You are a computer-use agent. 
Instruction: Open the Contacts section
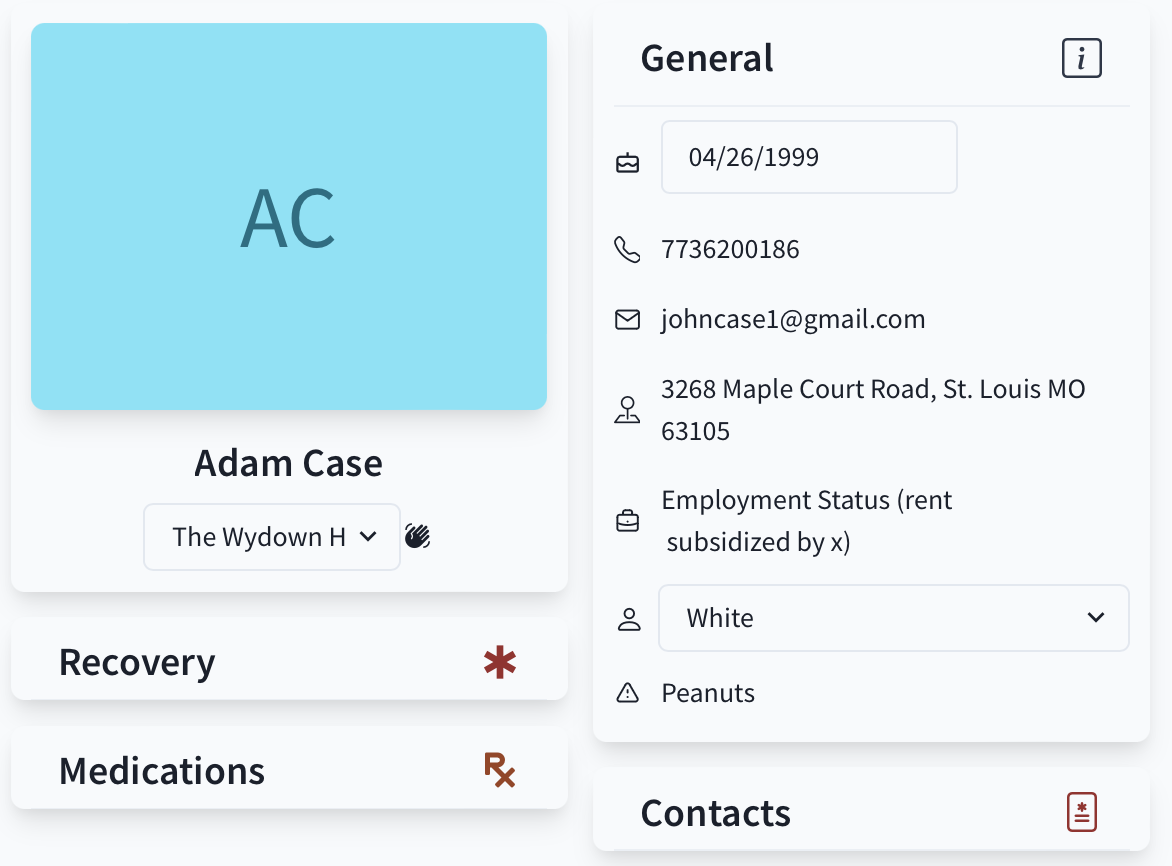pyautogui.click(x=871, y=810)
